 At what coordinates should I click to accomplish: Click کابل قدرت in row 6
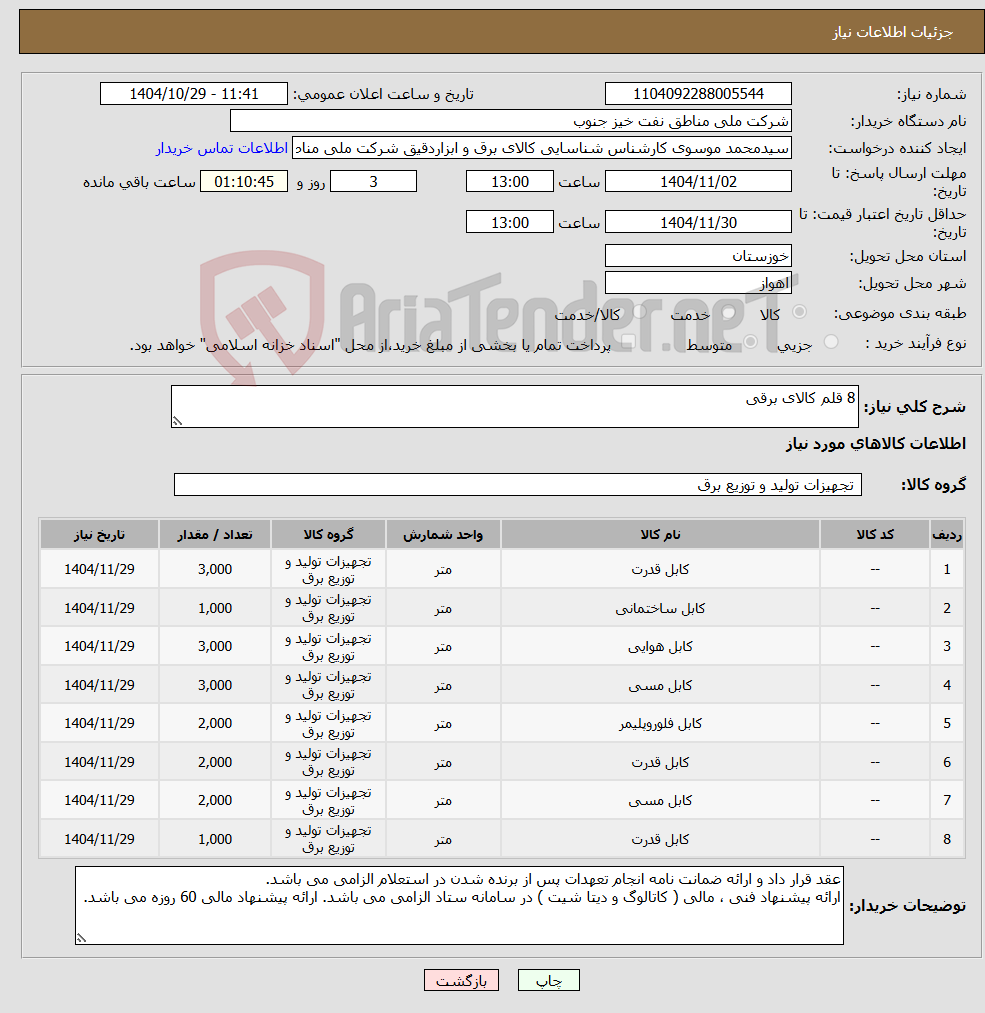pyautogui.click(x=660, y=762)
